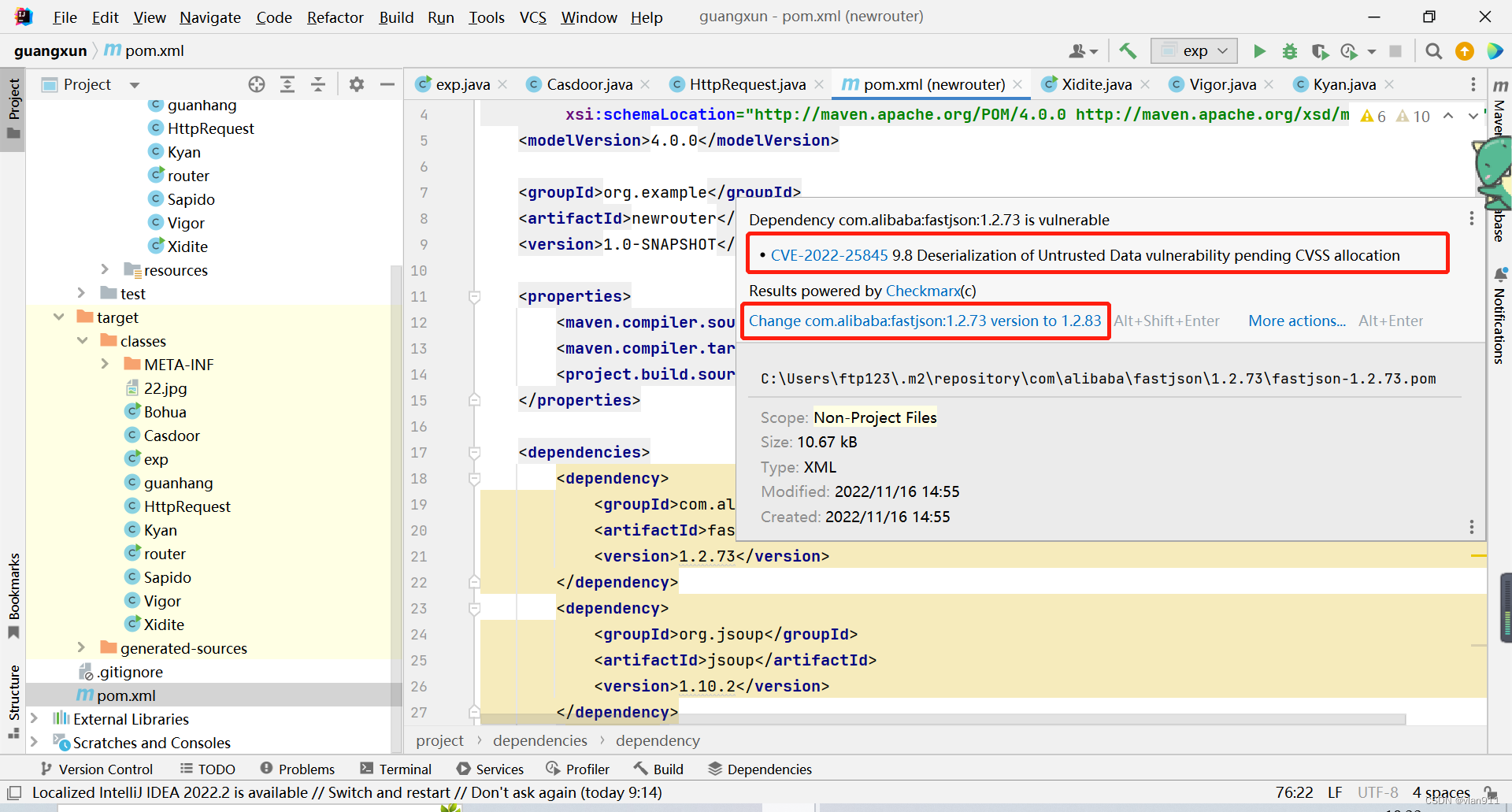Run with coverage shield icon

coord(1320,51)
